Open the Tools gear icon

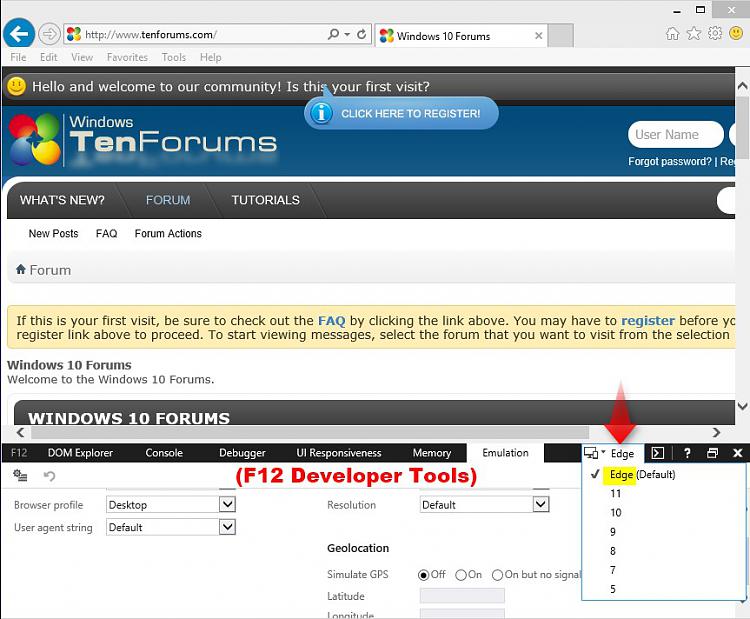[x=715, y=33]
